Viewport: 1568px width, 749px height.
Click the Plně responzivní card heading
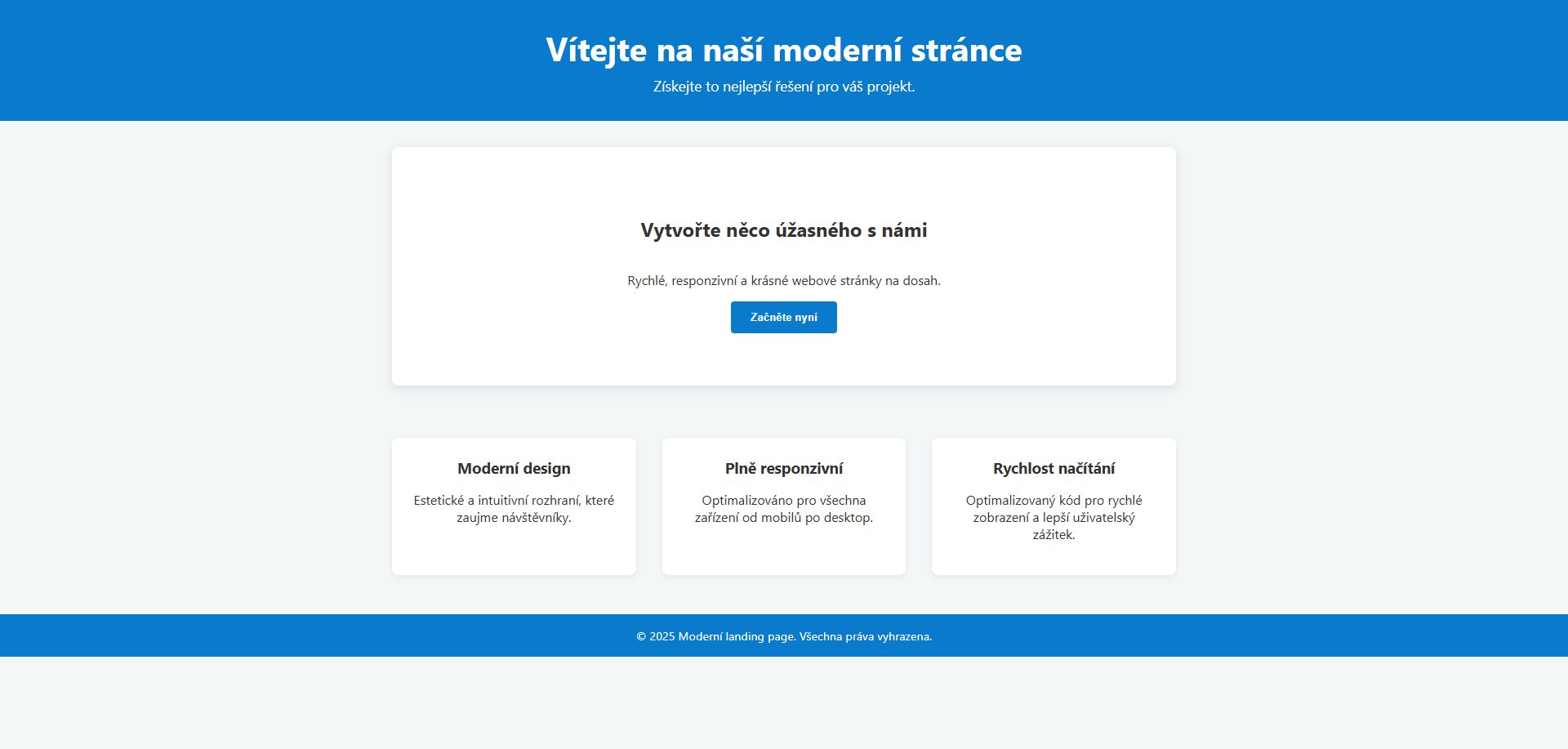[783, 468]
